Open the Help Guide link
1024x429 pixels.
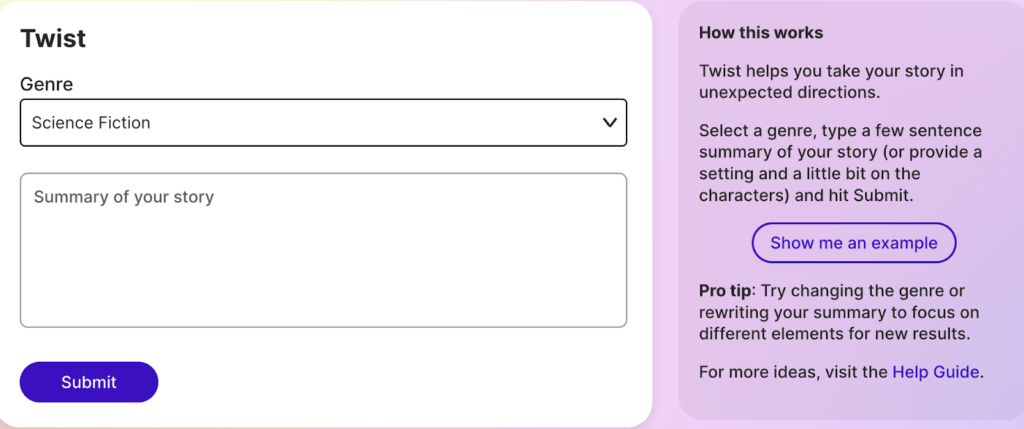click(936, 372)
